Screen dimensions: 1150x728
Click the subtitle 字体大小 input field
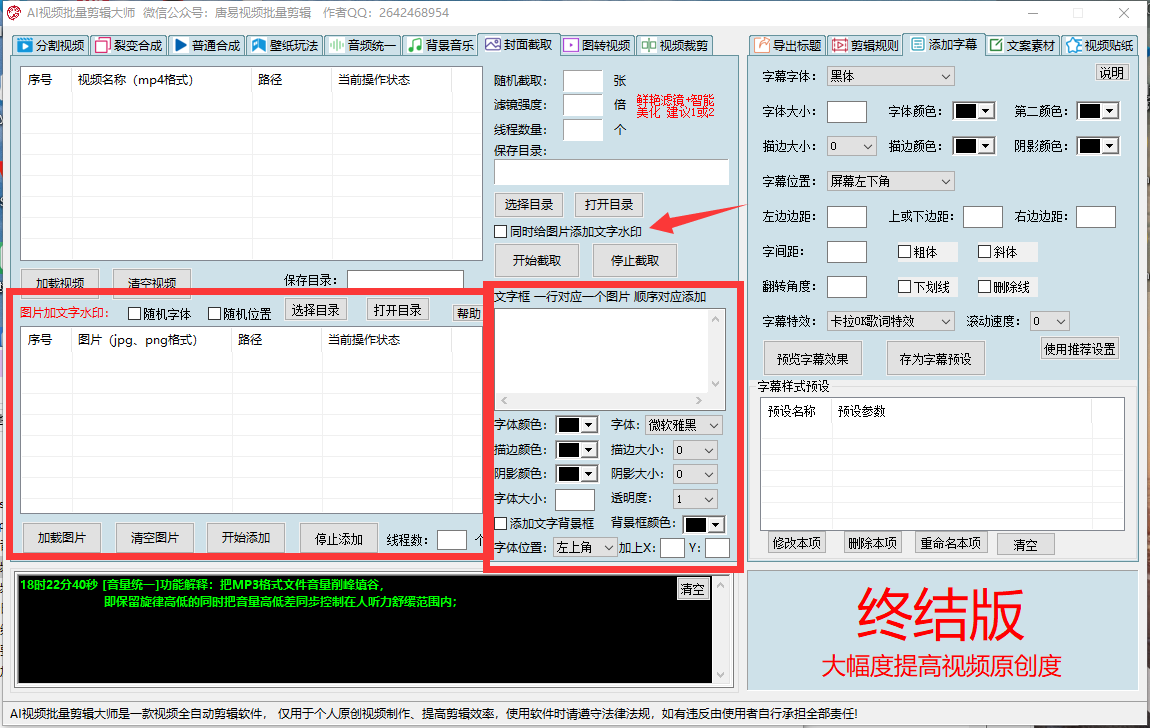(x=846, y=111)
